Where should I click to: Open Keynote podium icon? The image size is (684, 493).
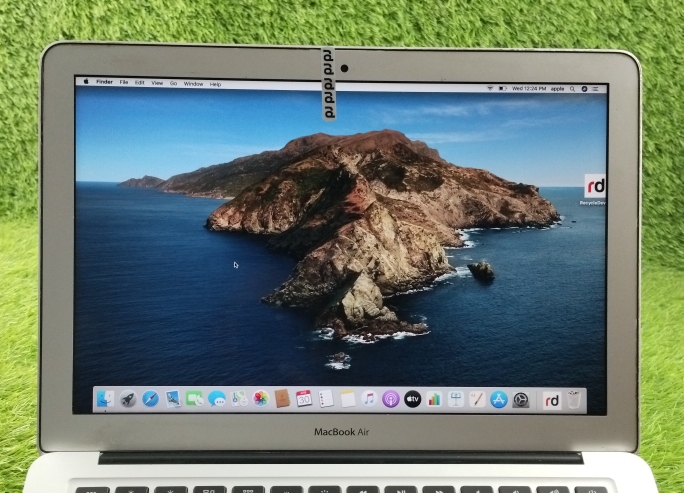(x=456, y=399)
